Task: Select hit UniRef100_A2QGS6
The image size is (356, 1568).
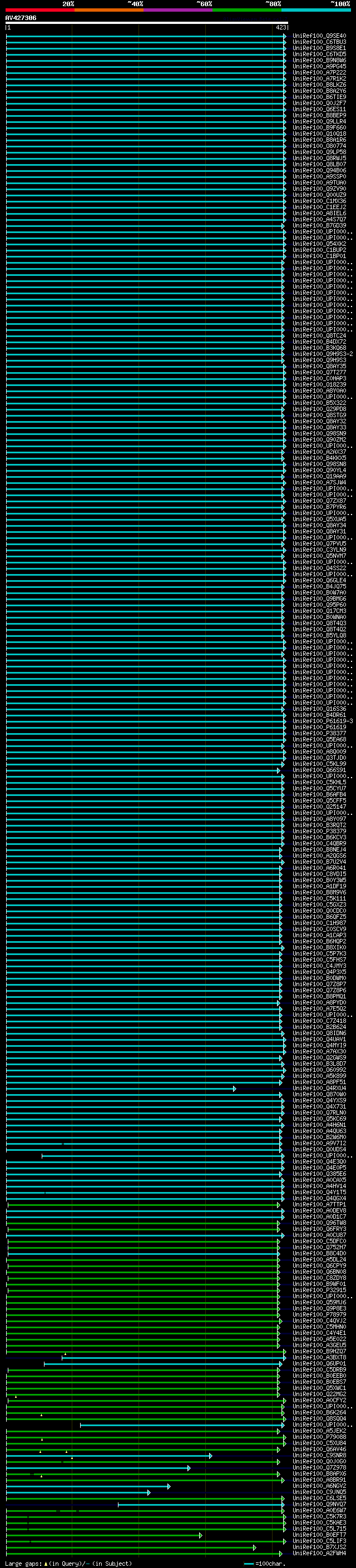Action: pos(319,855)
